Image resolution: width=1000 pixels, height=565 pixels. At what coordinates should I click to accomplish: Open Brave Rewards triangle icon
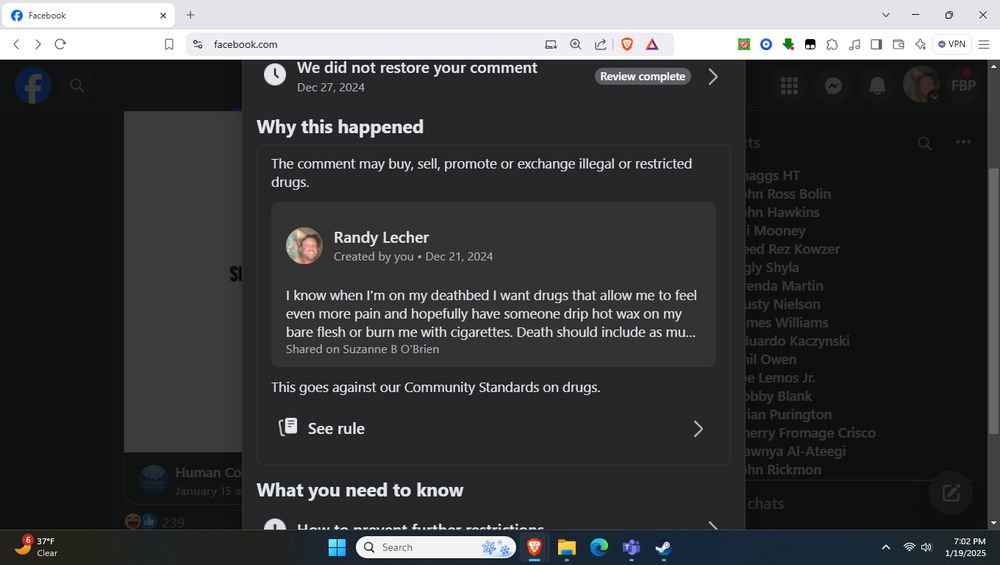coord(652,44)
